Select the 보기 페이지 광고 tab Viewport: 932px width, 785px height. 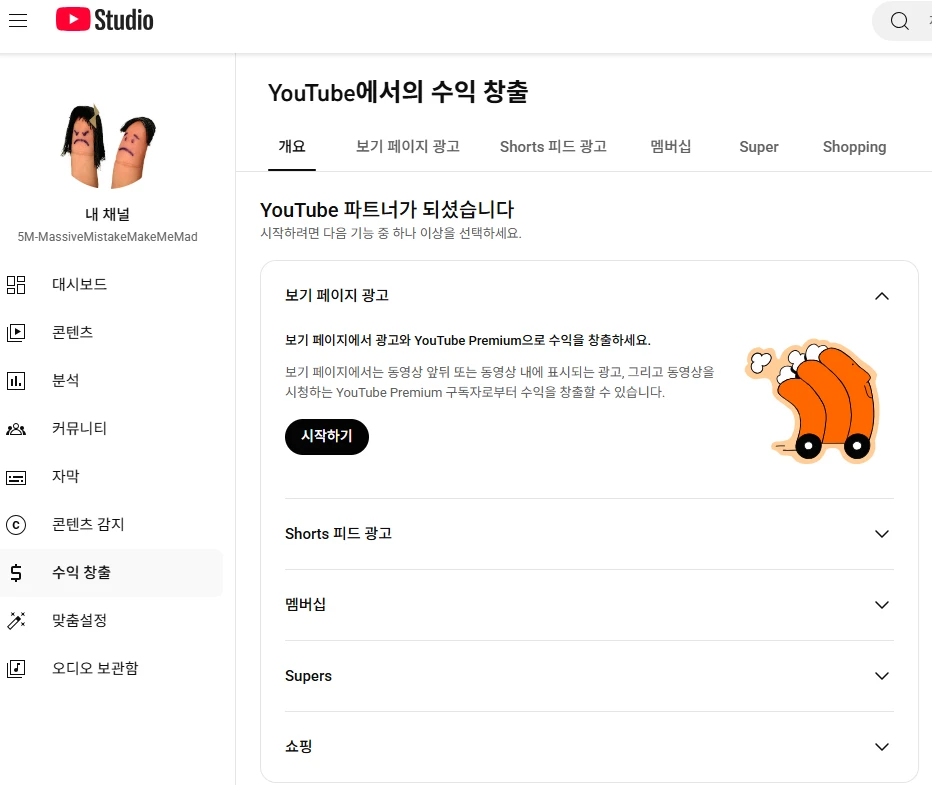(x=406, y=147)
